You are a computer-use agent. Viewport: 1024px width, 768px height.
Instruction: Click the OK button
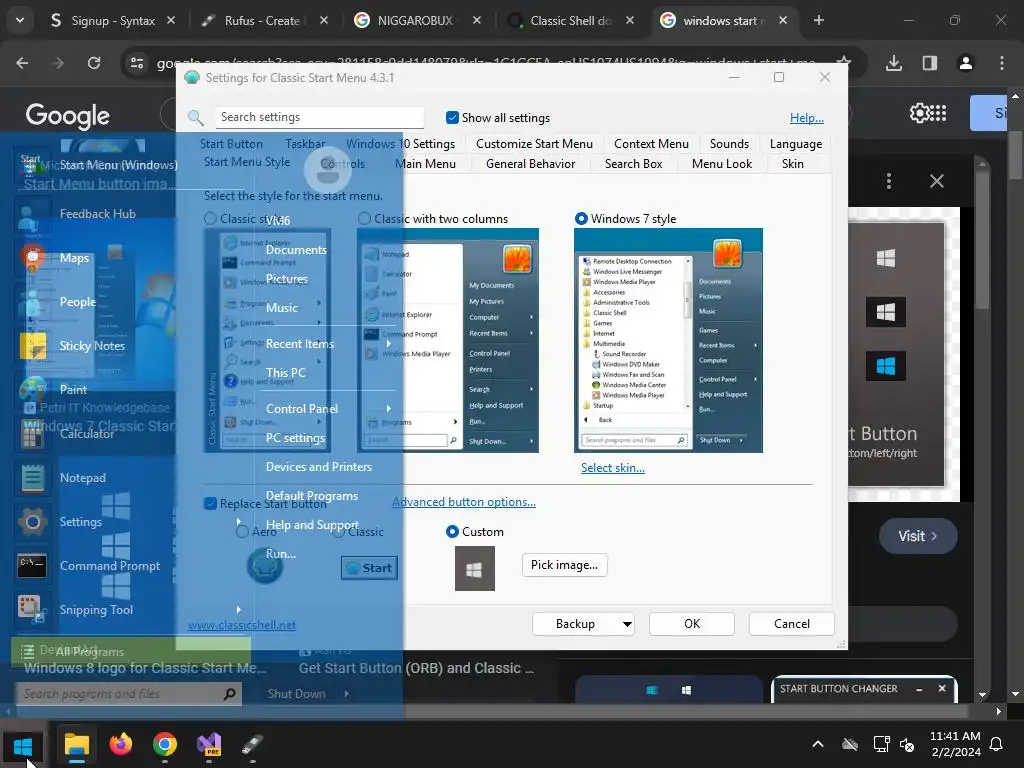click(x=692, y=624)
